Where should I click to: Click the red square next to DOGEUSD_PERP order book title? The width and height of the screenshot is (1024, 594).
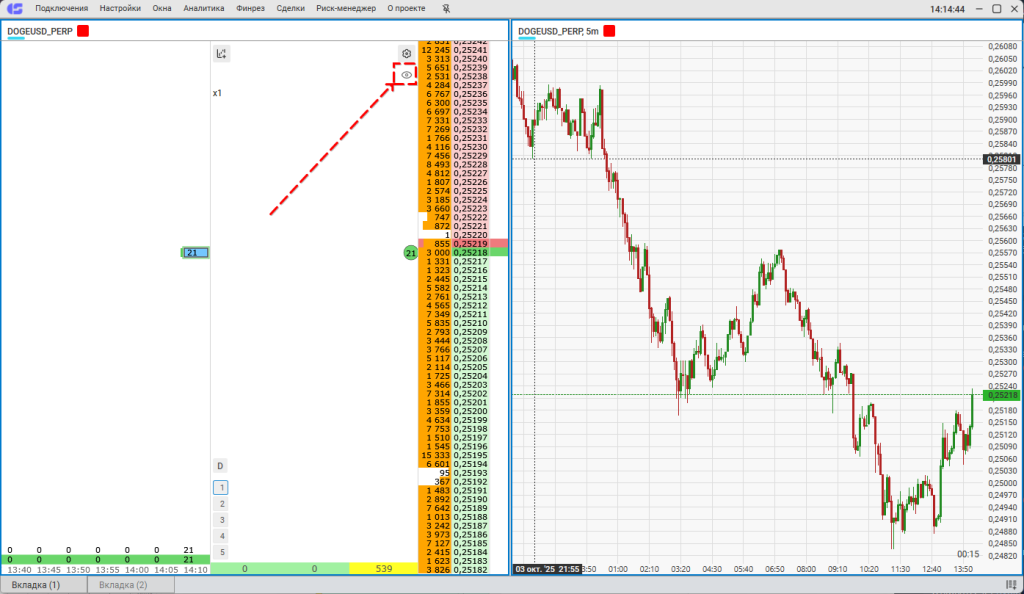[83, 31]
